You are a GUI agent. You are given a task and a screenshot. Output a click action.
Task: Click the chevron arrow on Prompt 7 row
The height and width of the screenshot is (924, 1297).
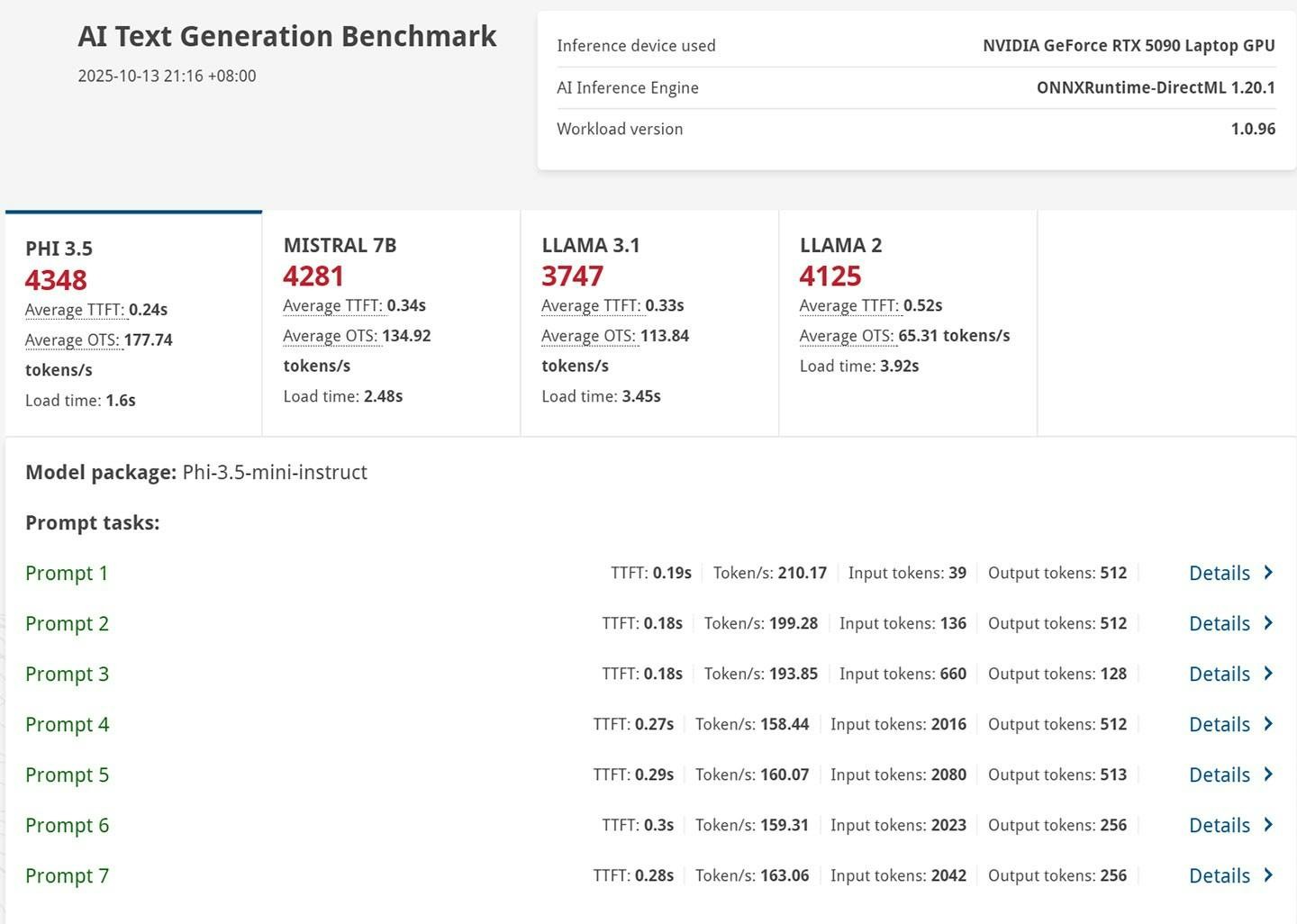[x=1268, y=874]
